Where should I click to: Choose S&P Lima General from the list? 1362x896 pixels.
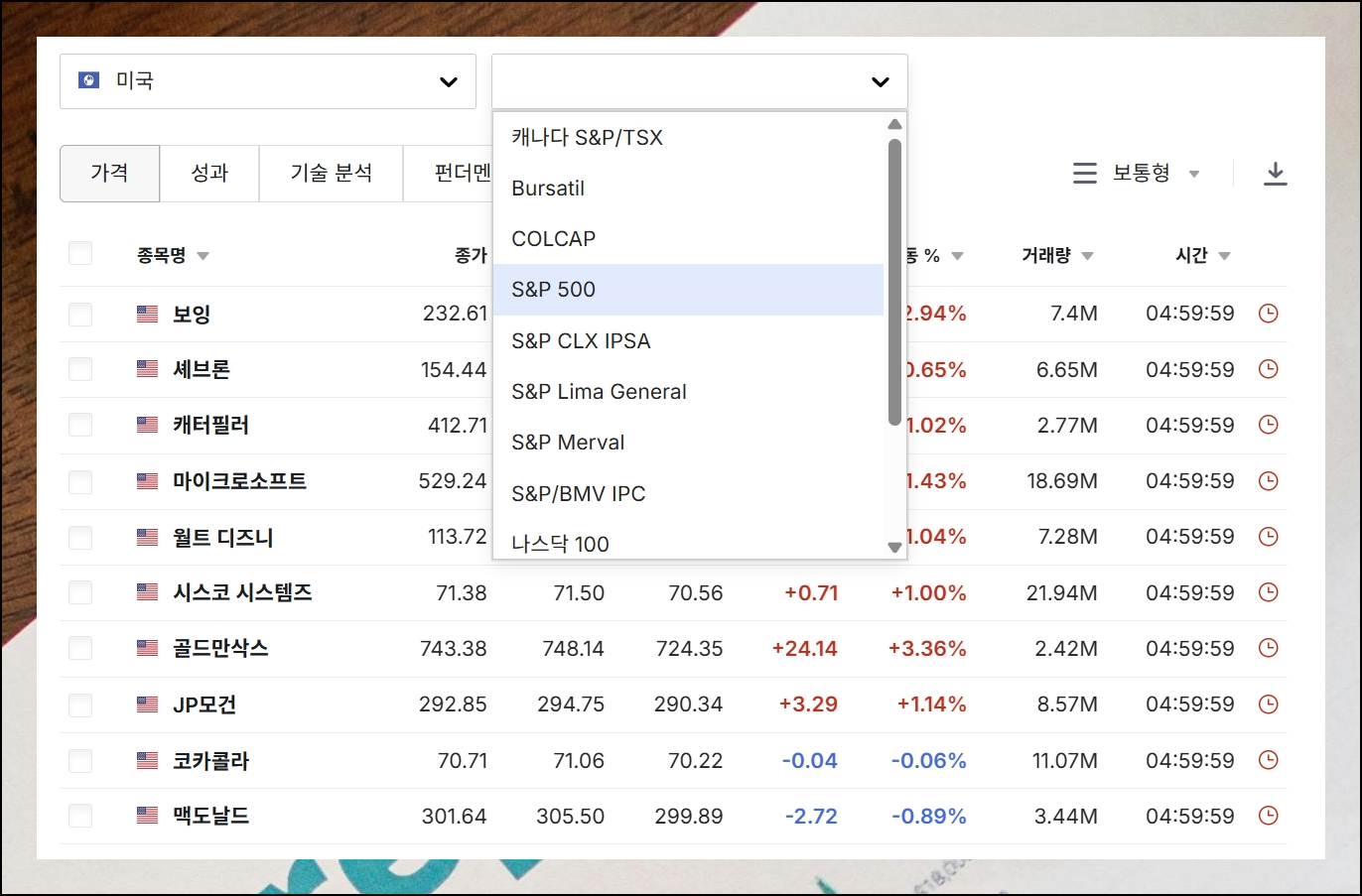click(688, 391)
